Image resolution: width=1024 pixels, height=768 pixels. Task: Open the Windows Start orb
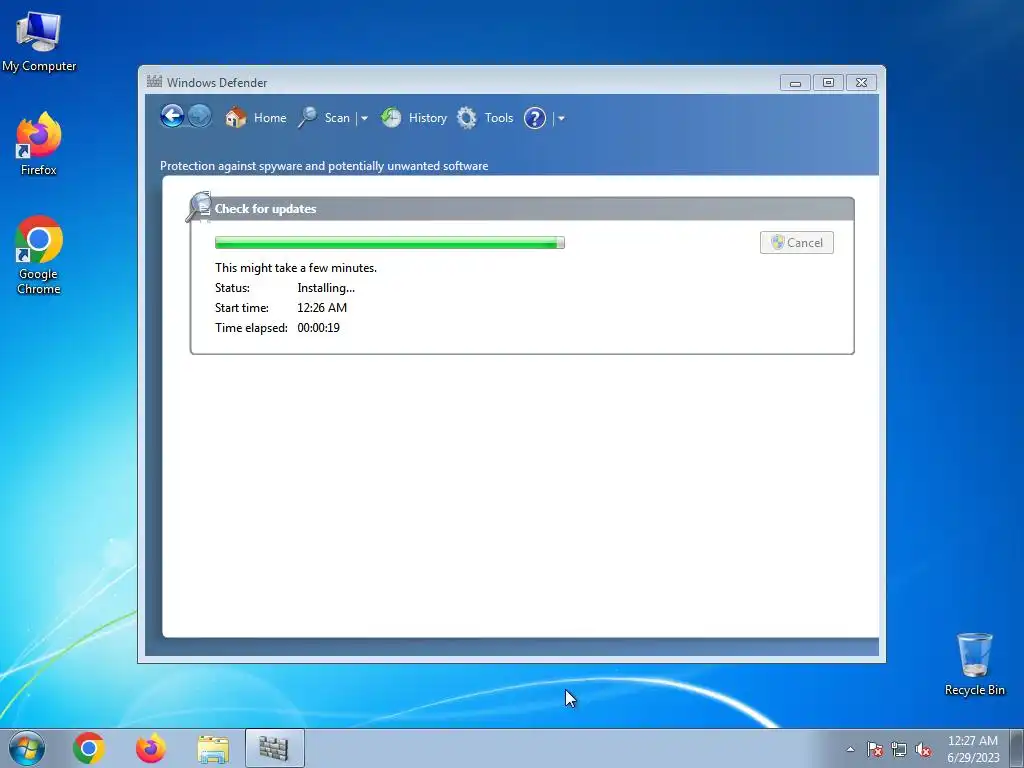(27, 748)
